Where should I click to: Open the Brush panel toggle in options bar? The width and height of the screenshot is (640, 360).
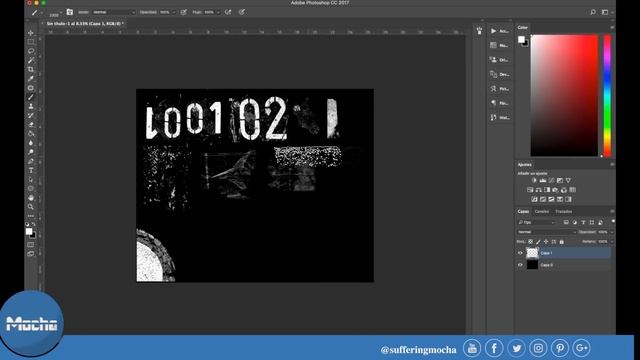click(70, 12)
